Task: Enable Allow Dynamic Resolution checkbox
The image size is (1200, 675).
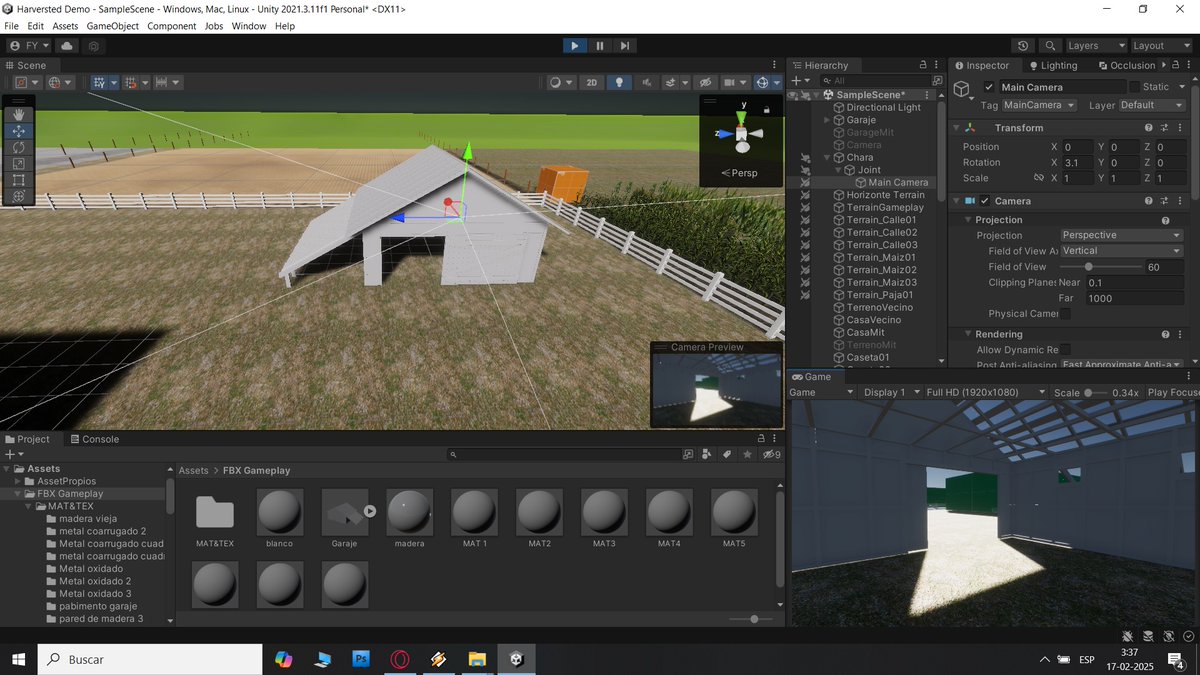Action: pyautogui.click(x=1066, y=350)
